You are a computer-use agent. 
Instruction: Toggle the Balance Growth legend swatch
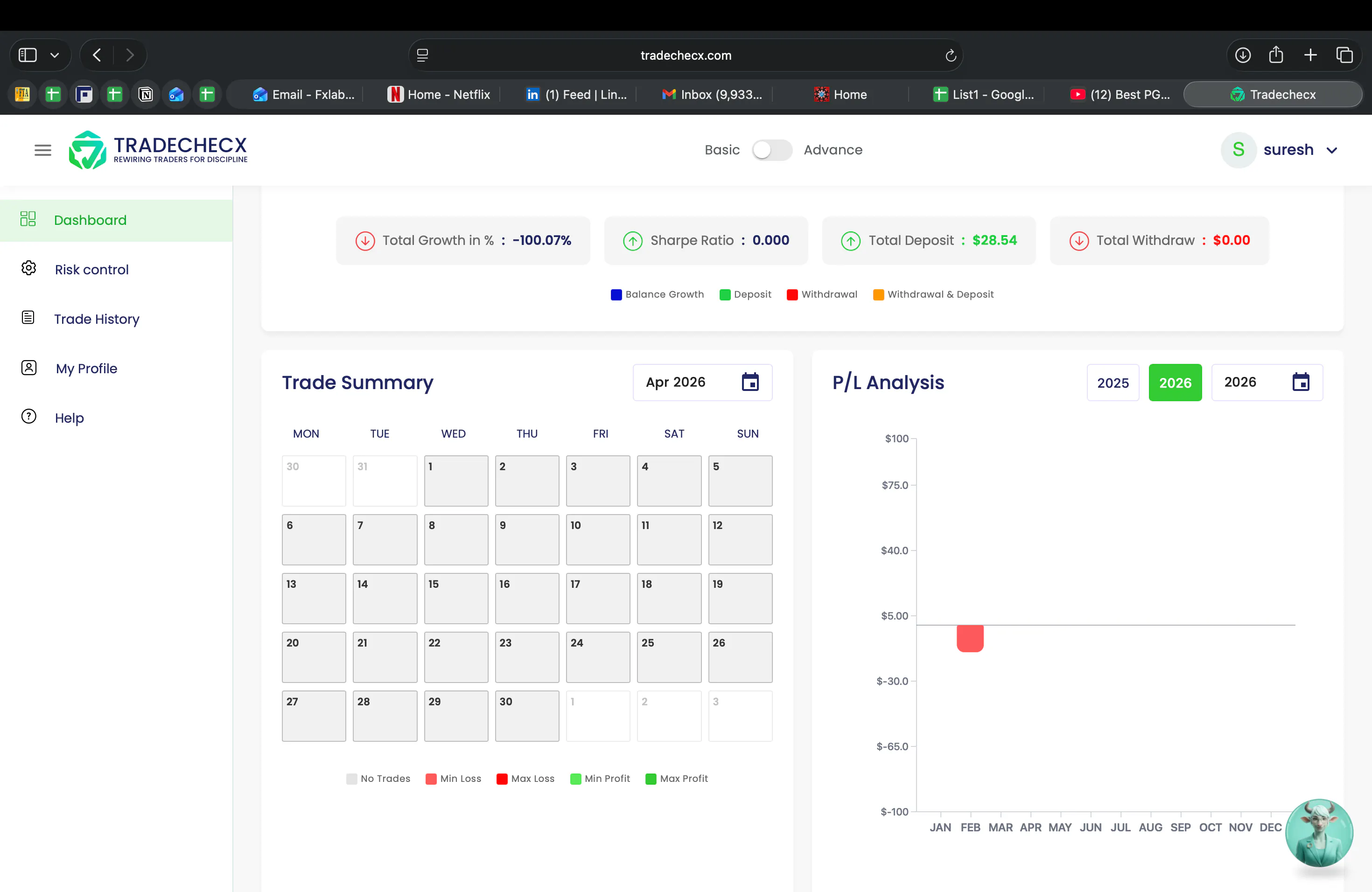616,294
